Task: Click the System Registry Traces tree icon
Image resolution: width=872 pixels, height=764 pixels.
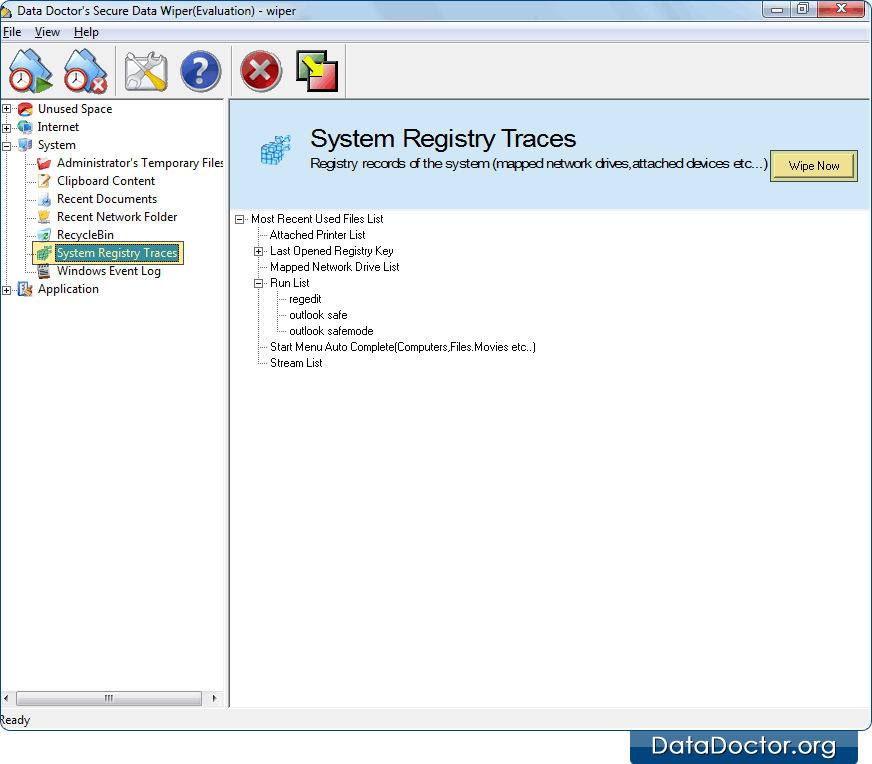Action: point(44,253)
